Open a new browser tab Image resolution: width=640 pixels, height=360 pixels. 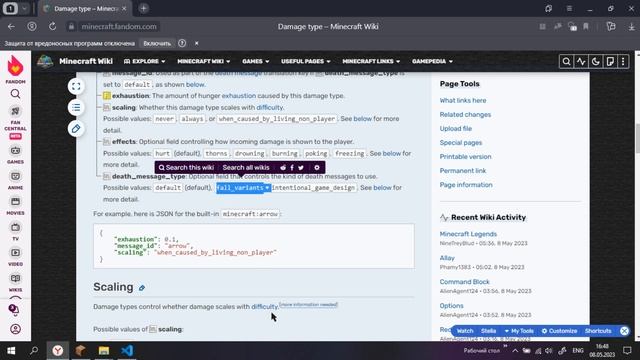[144, 9]
